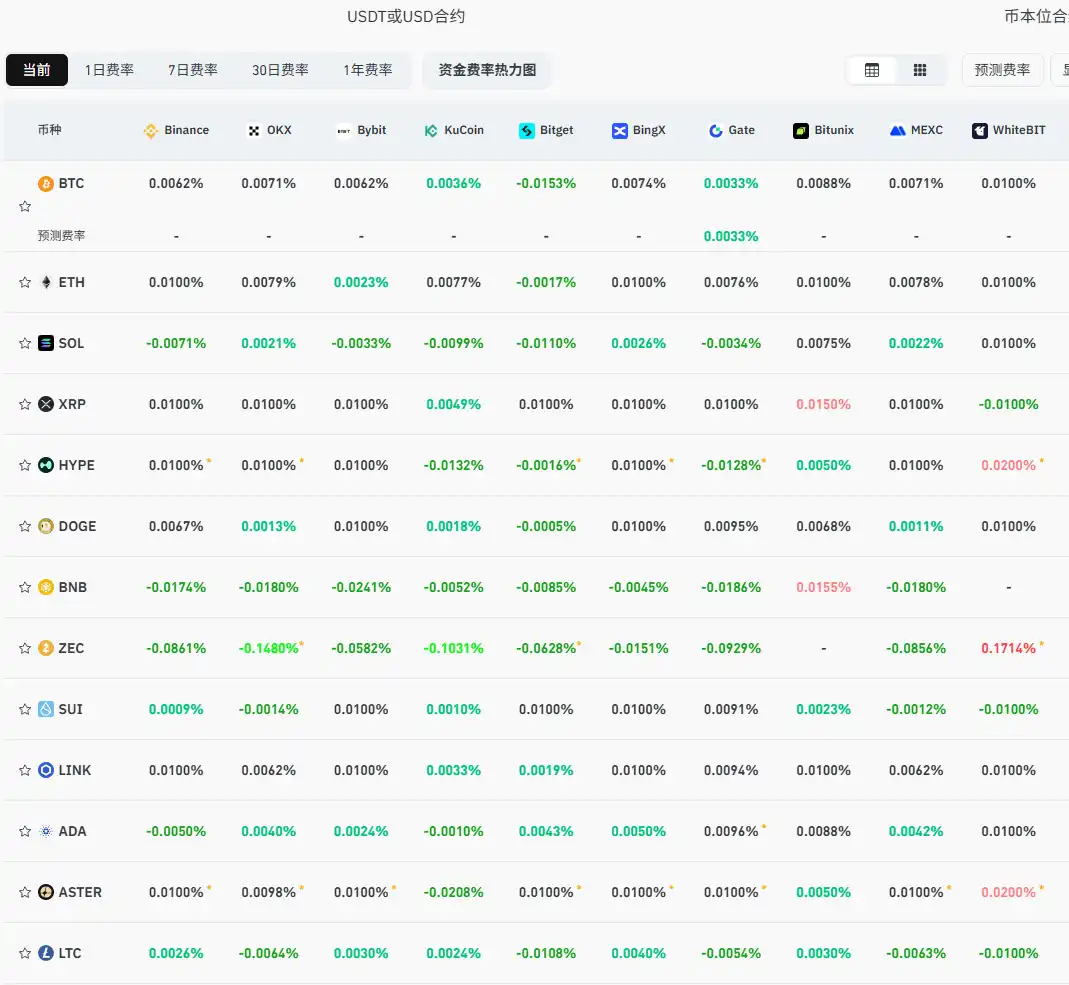Viewport: 1069px width, 985px height.
Task: Switch to table view layout
Action: [872, 70]
